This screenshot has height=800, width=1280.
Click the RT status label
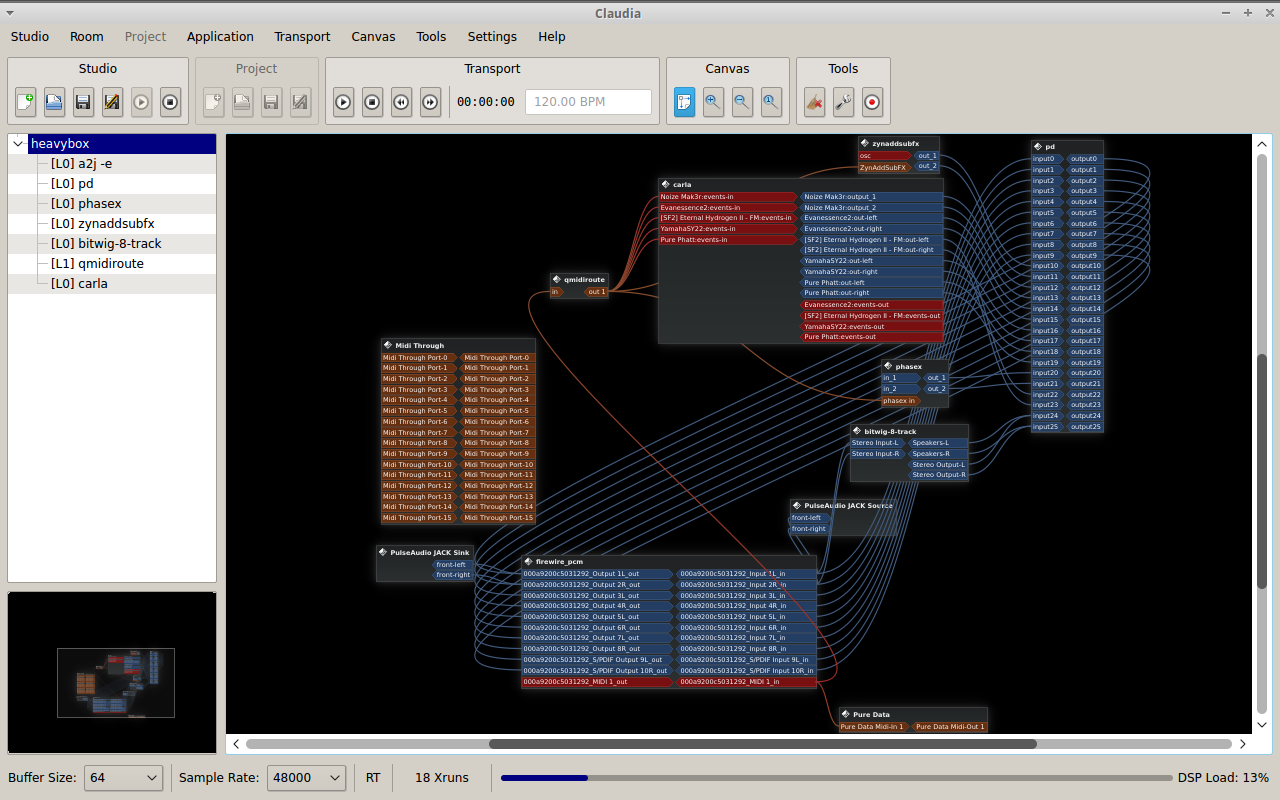tap(373, 778)
